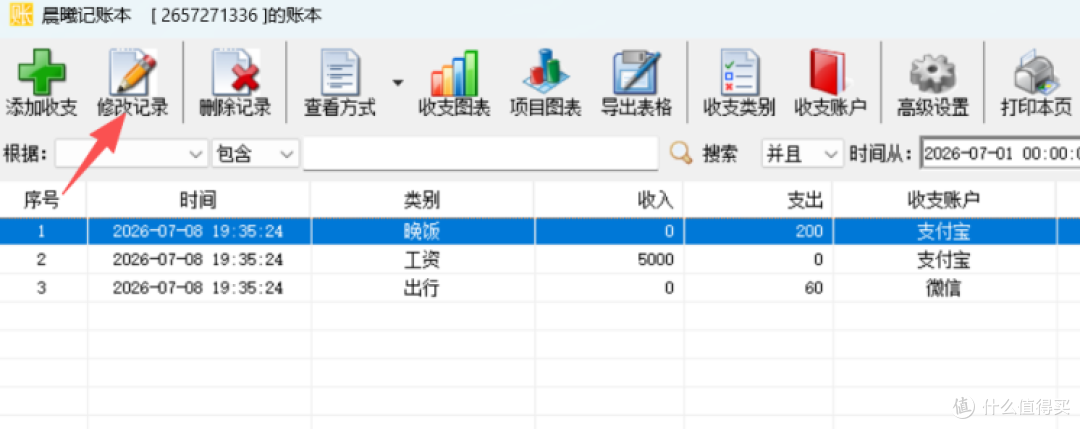1080x429 pixels.
Task: Select the 出行 category cell
Action: click(x=422, y=288)
